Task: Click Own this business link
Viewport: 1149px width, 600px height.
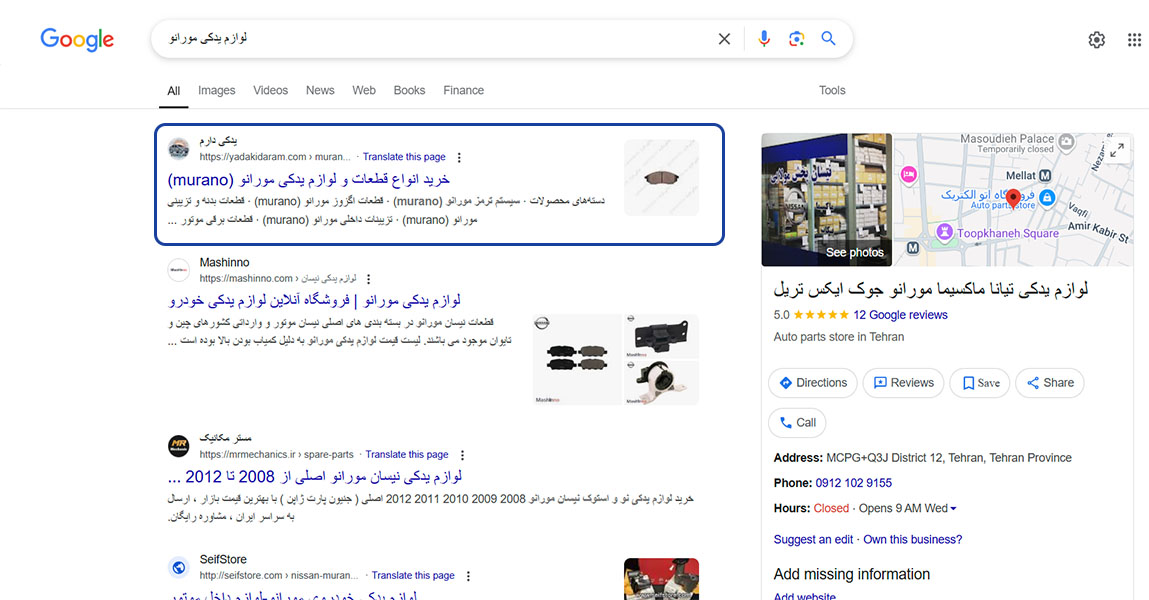Action: click(x=912, y=539)
